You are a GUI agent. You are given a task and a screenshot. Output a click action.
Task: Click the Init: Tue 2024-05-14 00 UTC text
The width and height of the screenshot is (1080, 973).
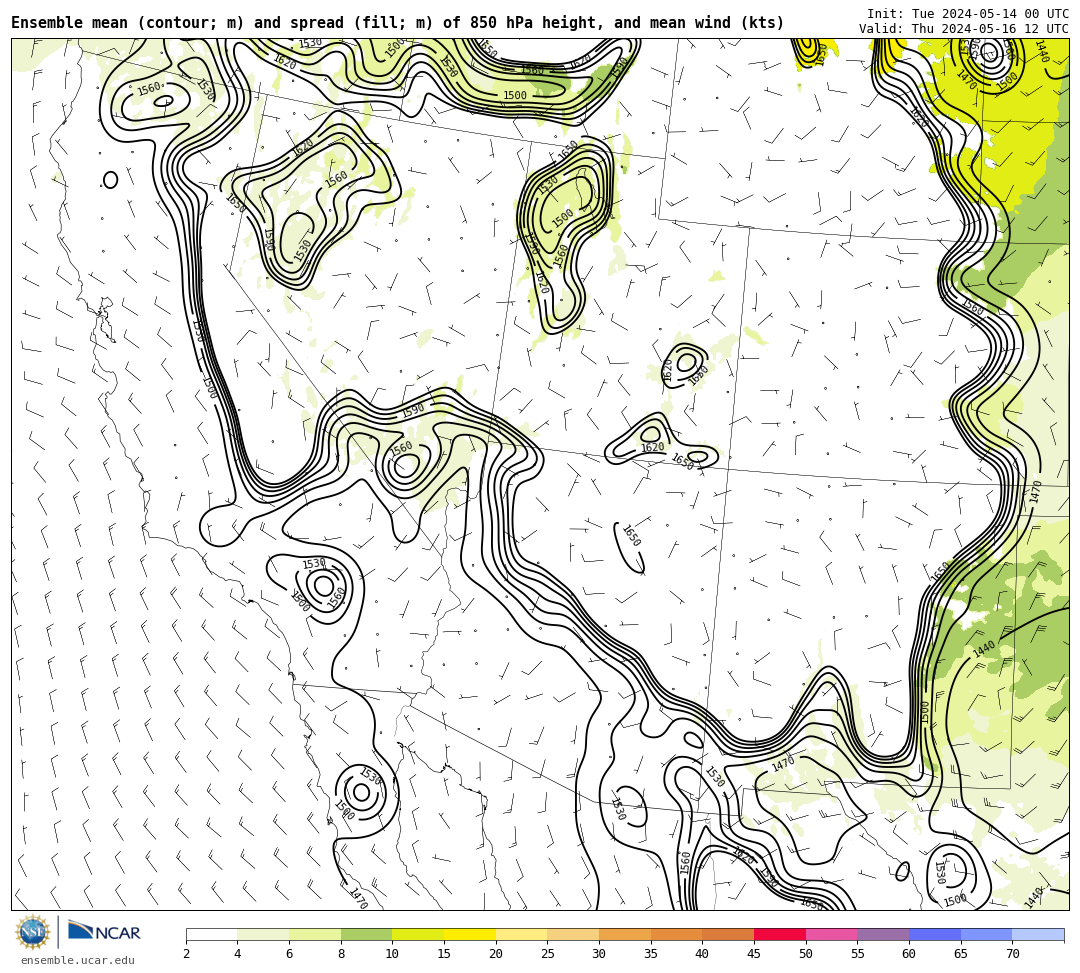(968, 14)
